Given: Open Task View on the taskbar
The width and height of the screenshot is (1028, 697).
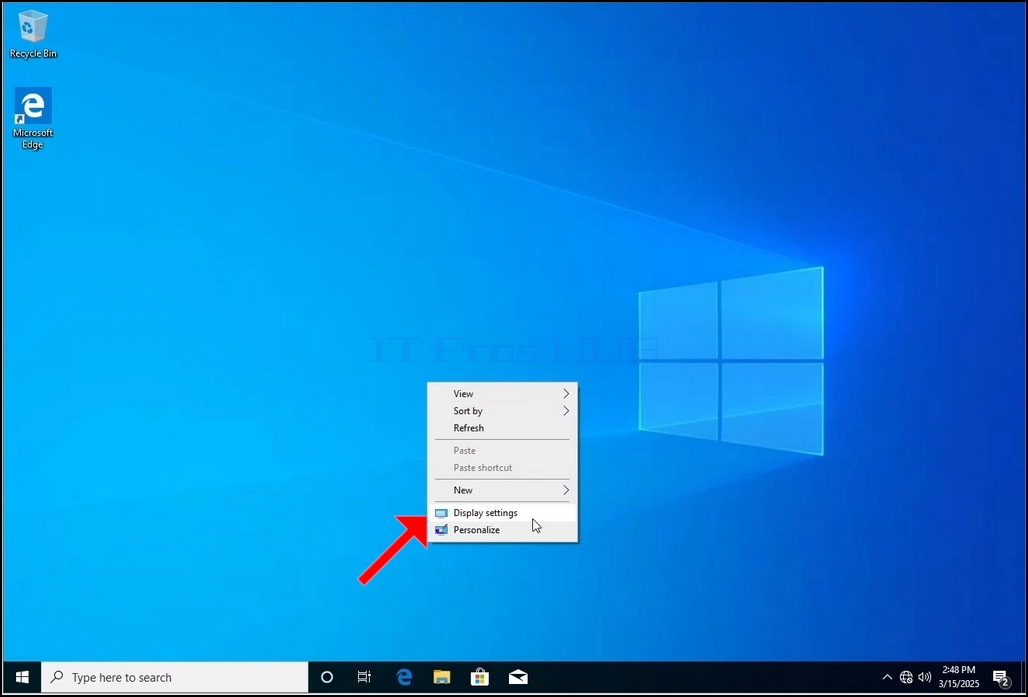Looking at the screenshot, I should (365, 677).
